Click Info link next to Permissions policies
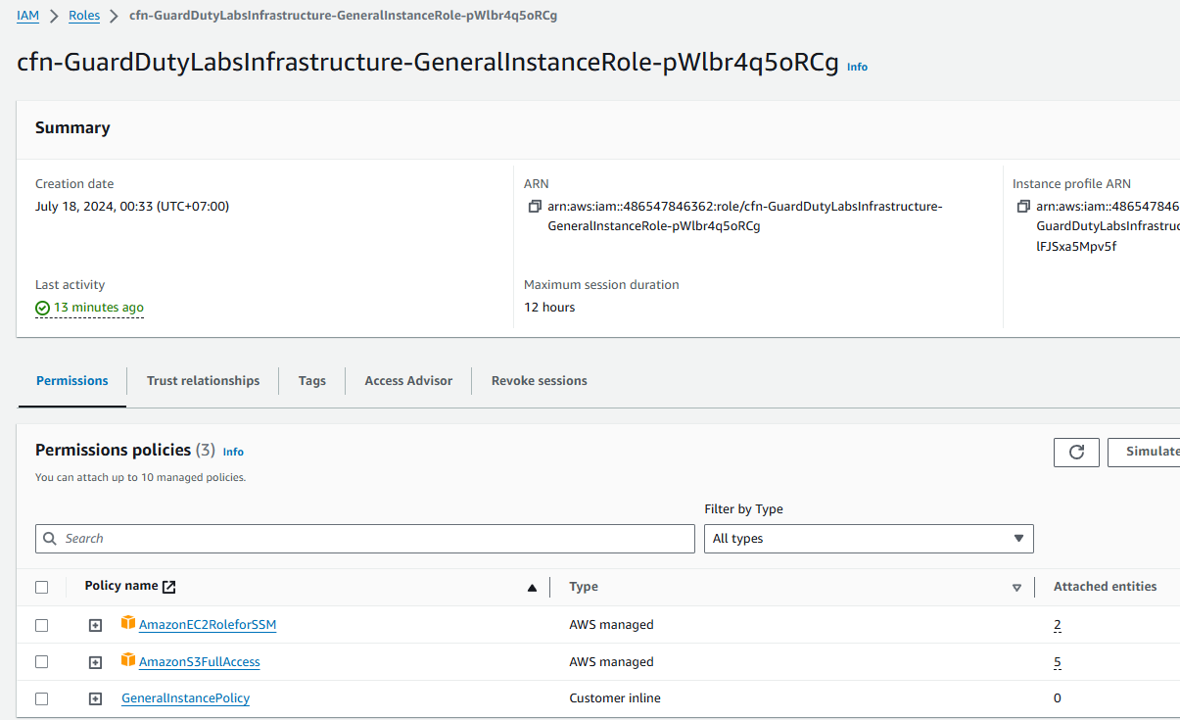 233,452
